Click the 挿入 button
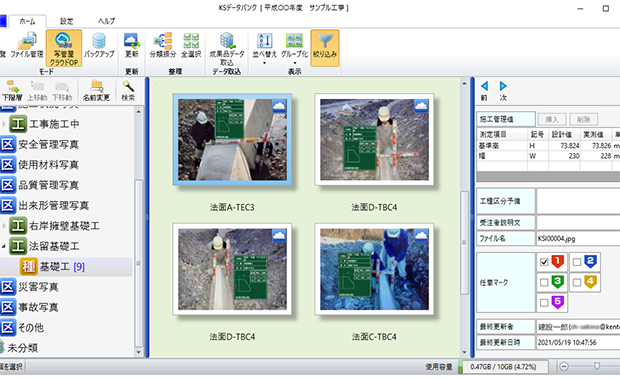The width and height of the screenshot is (620, 380). [x=552, y=119]
